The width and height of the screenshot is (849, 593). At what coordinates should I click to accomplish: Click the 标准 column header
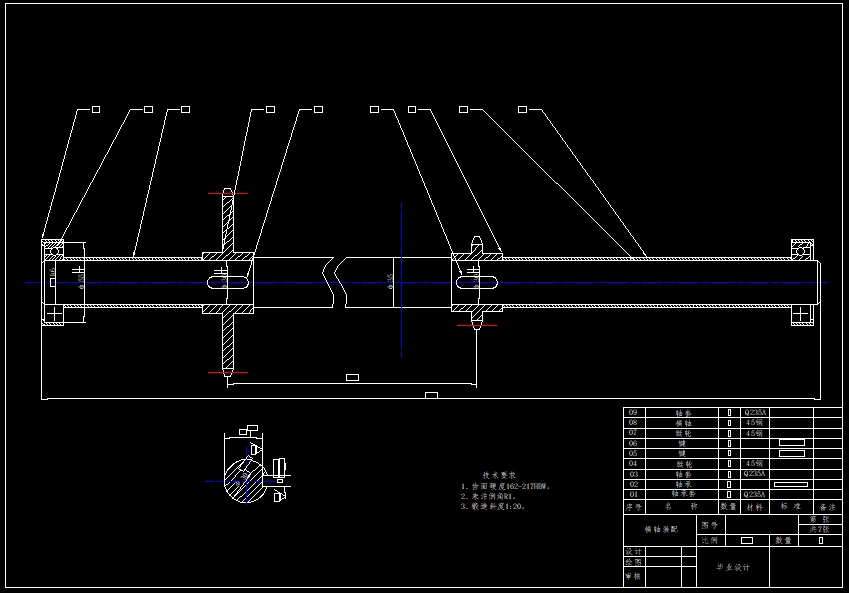(x=791, y=506)
